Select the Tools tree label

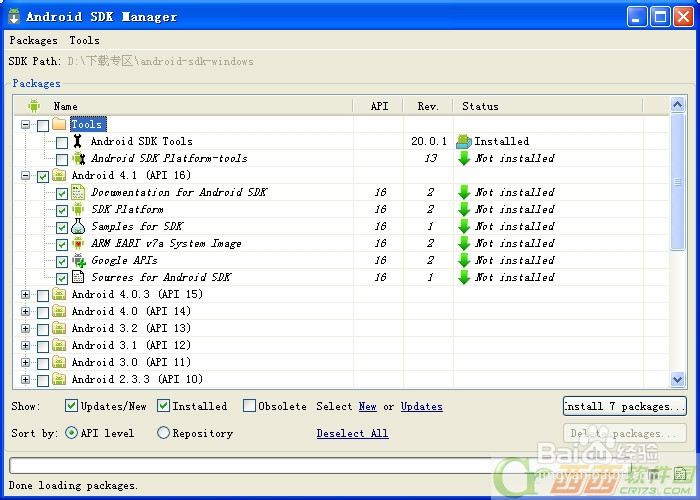click(x=88, y=124)
